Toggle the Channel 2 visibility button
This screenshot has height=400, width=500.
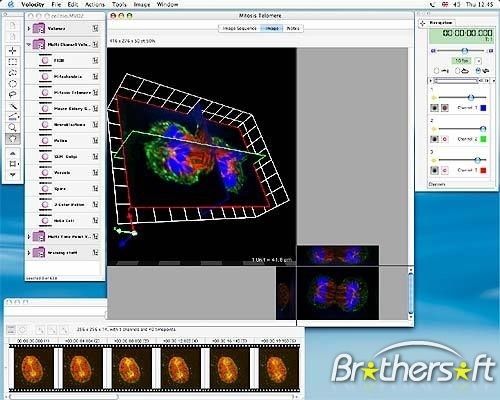click(434, 139)
